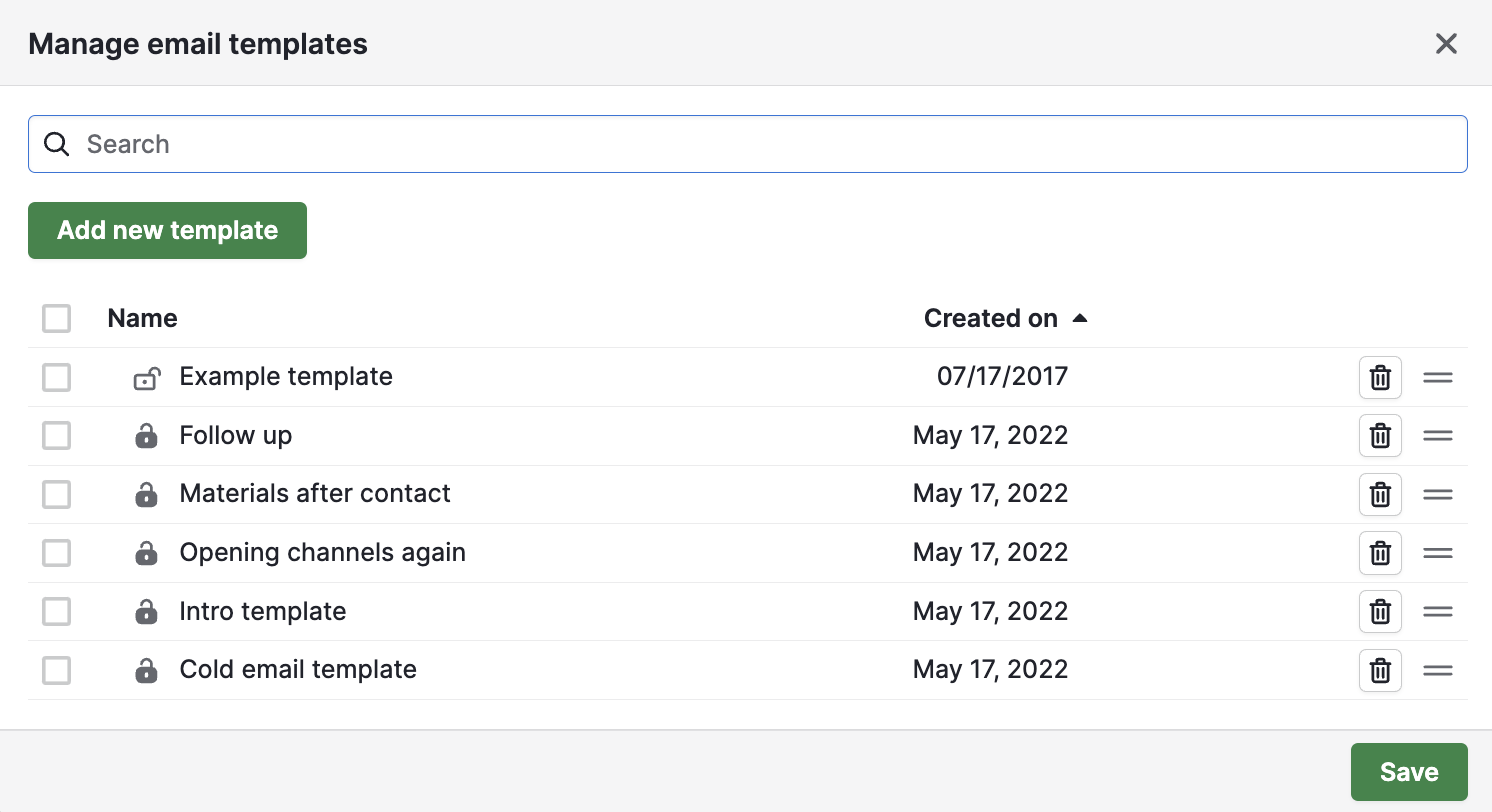Image resolution: width=1492 pixels, height=812 pixels.
Task: Click the lock icon beside Cold email template
Action: pos(147,670)
